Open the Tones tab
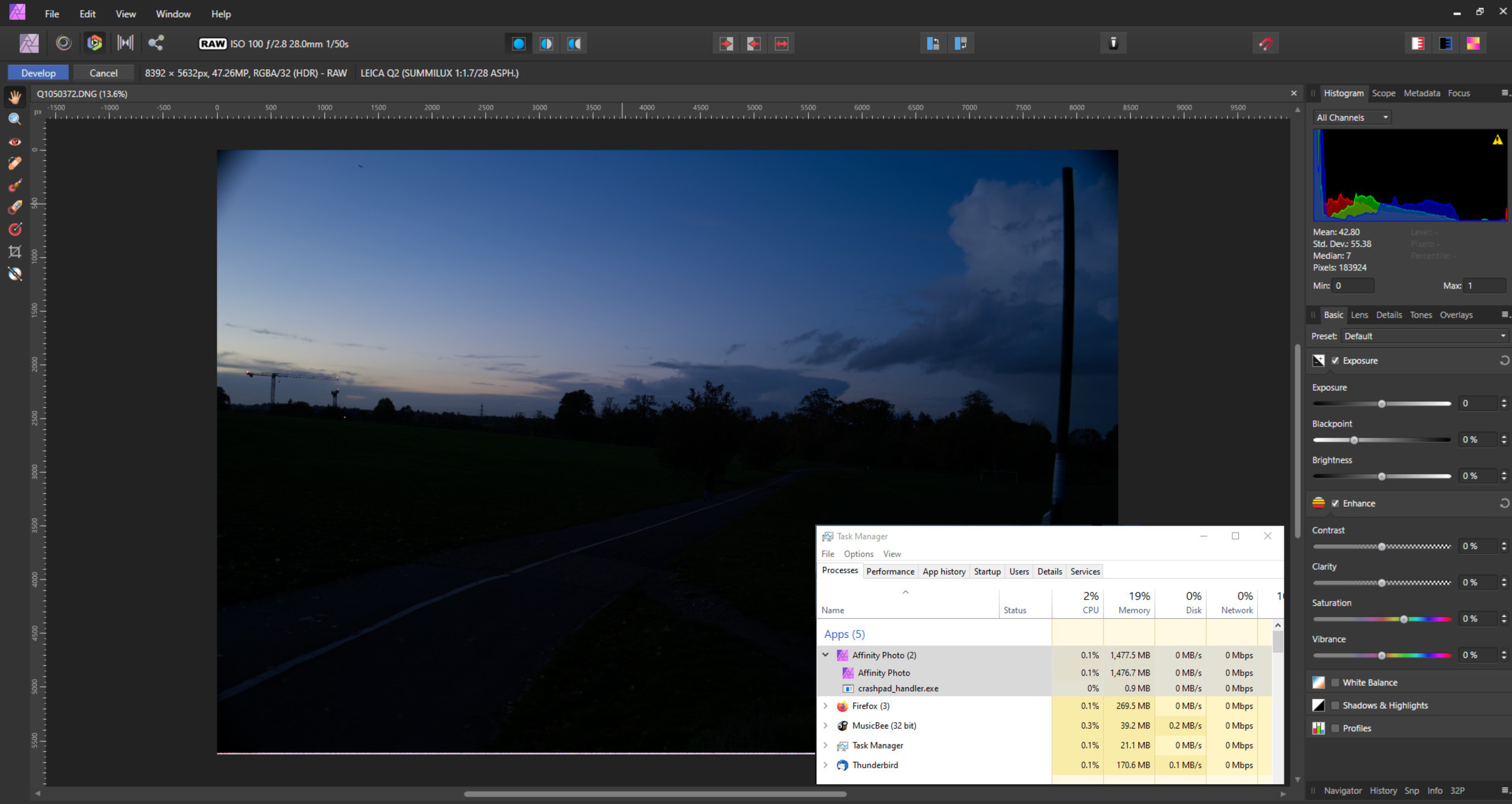1512x804 pixels. [1421, 315]
